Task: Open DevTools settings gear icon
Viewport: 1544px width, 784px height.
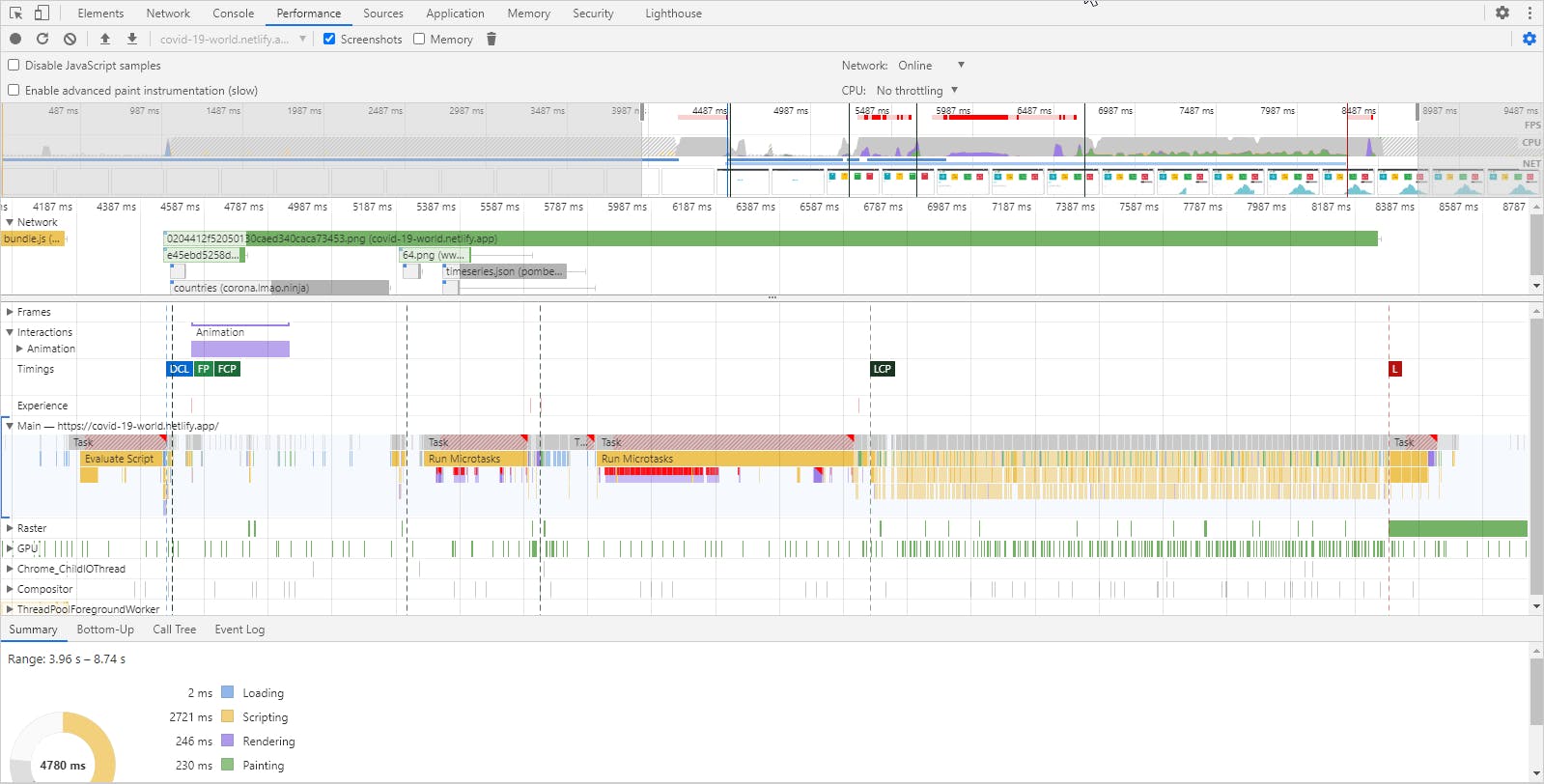Action: point(1502,13)
